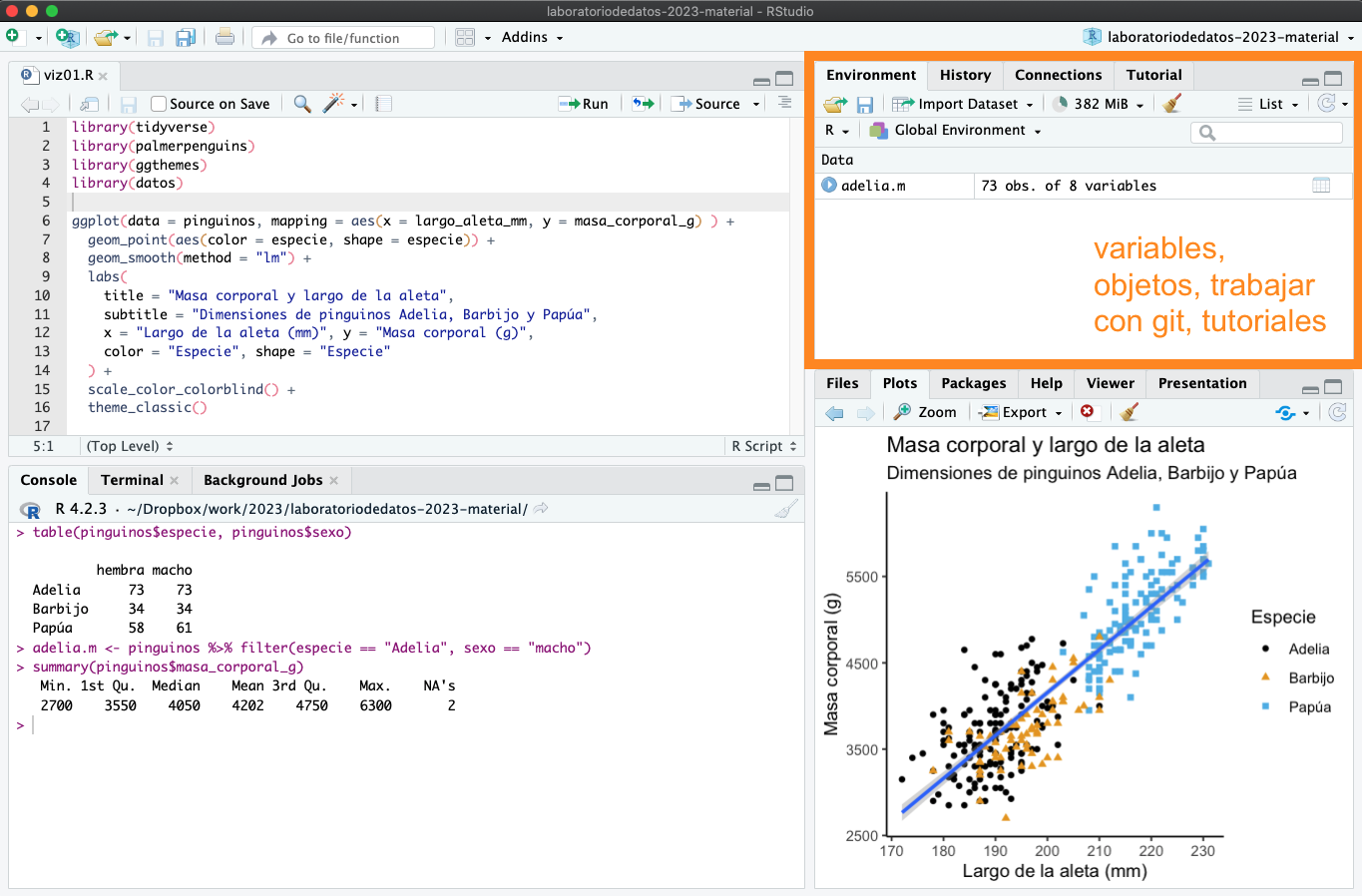The image size is (1362, 896).
Task: Click the magic wand code tools icon
Action: 333,103
